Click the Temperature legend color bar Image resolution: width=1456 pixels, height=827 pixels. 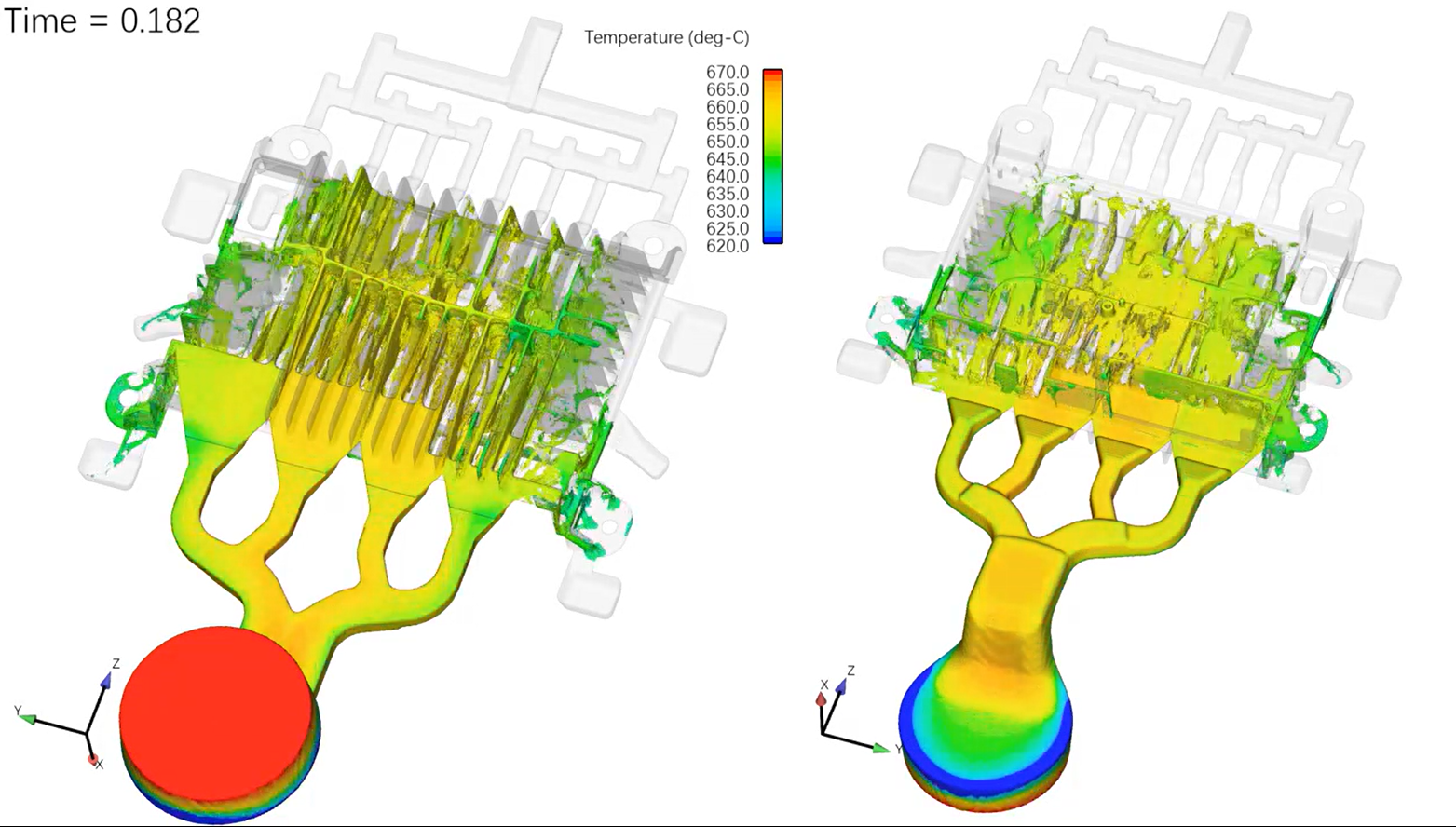click(x=772, y=156)
